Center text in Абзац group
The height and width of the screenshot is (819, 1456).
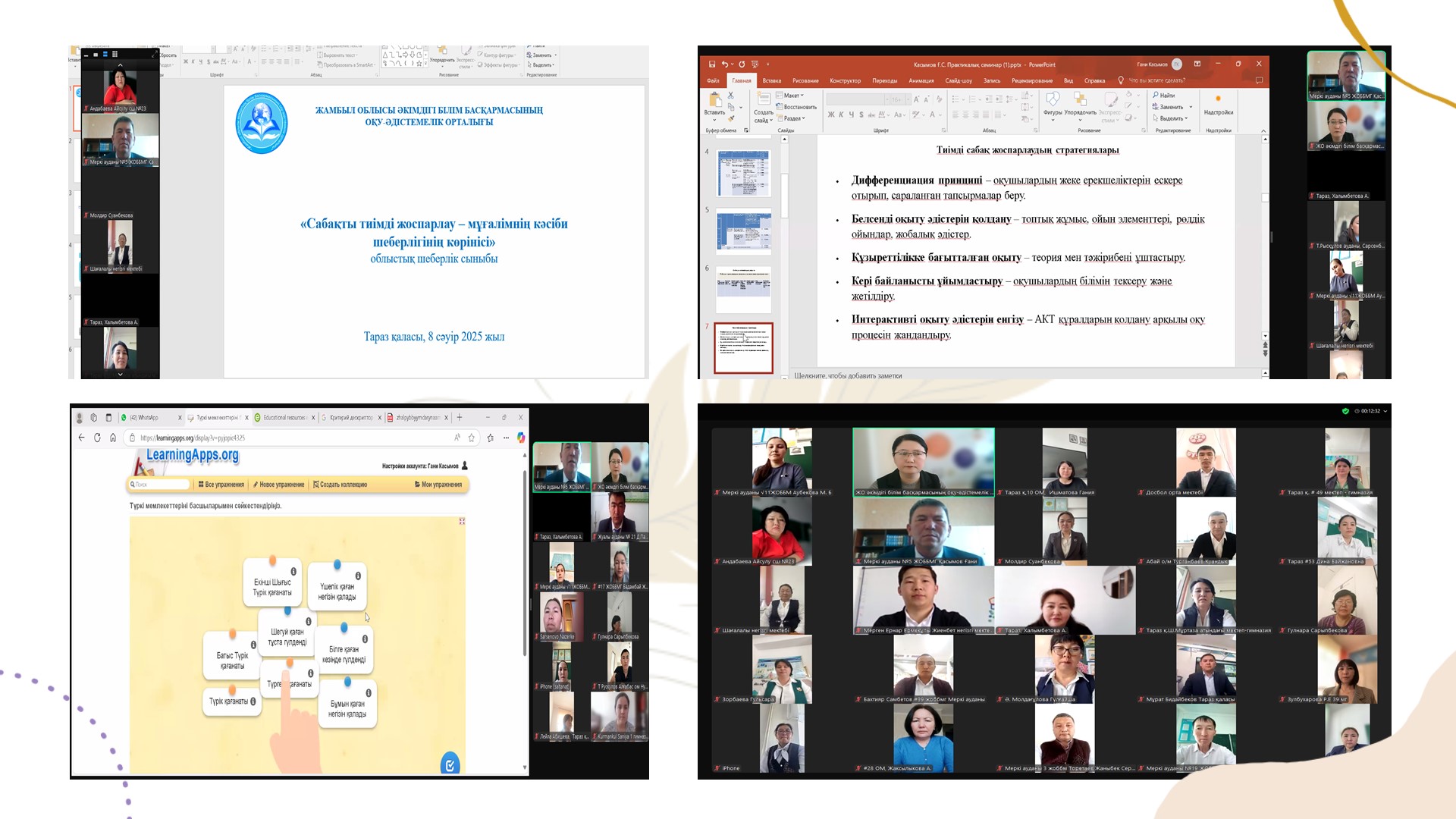[966, 115]
